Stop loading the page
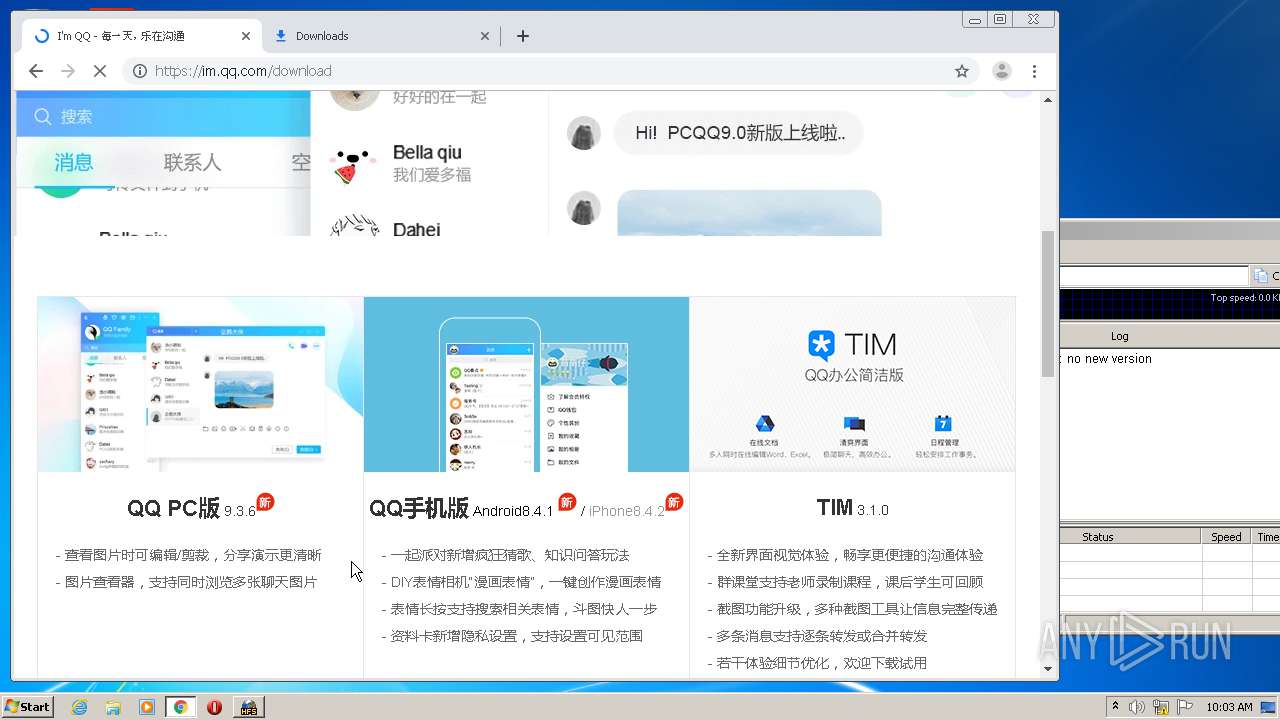Screen dimensions: 1280x720 [x=100, y=71]
